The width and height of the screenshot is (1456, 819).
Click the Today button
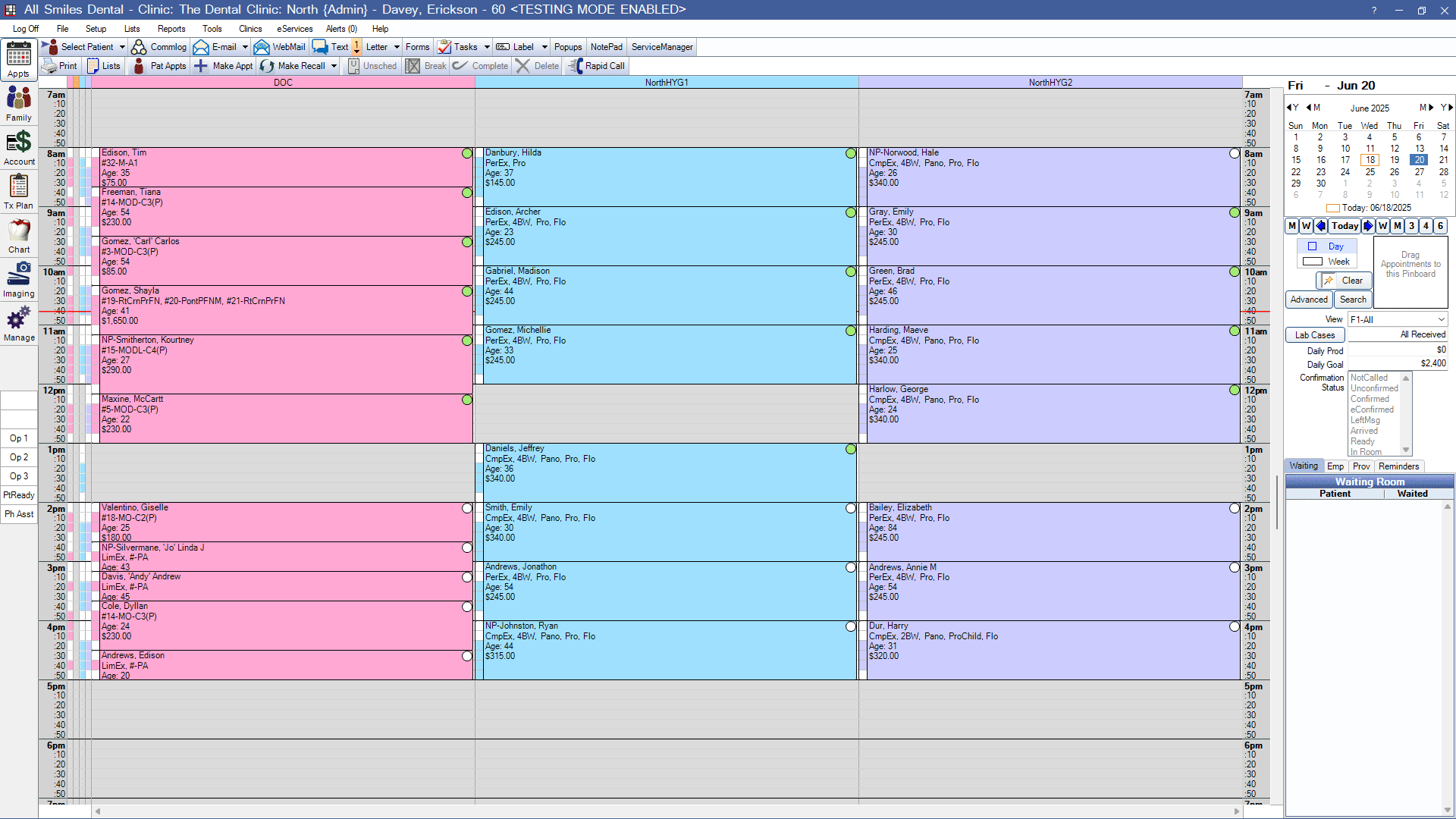click(x=1344, y=226)
